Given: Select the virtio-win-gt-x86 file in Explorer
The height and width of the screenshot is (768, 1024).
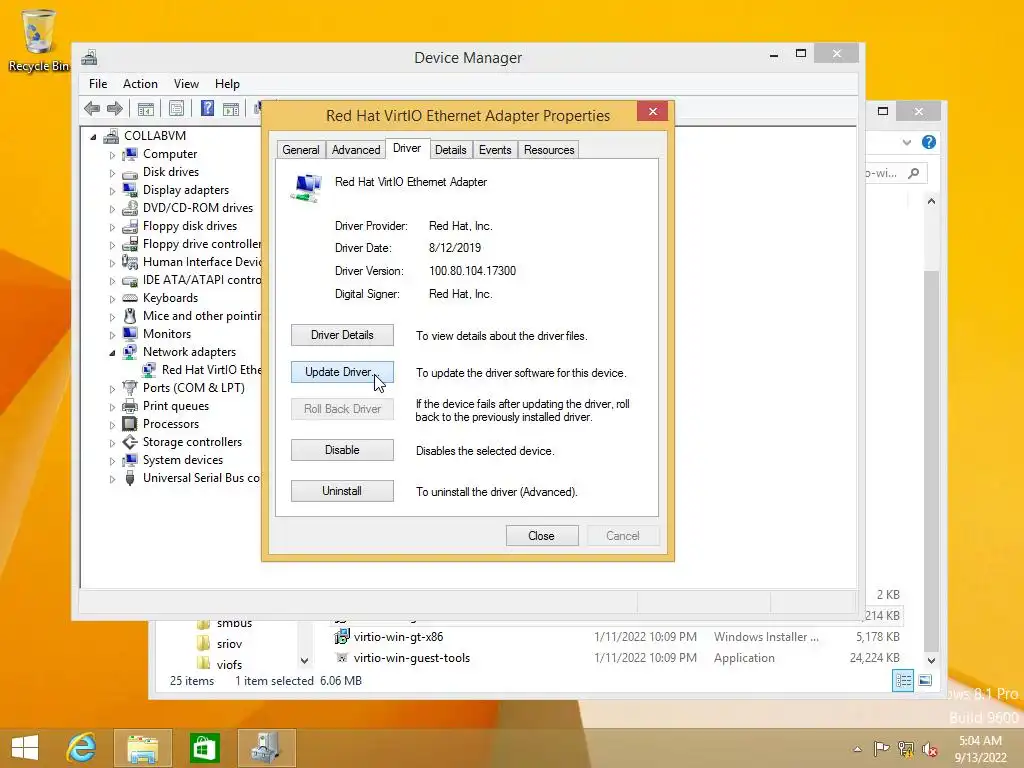Looking at the screenshot, I should pos(399,637).
